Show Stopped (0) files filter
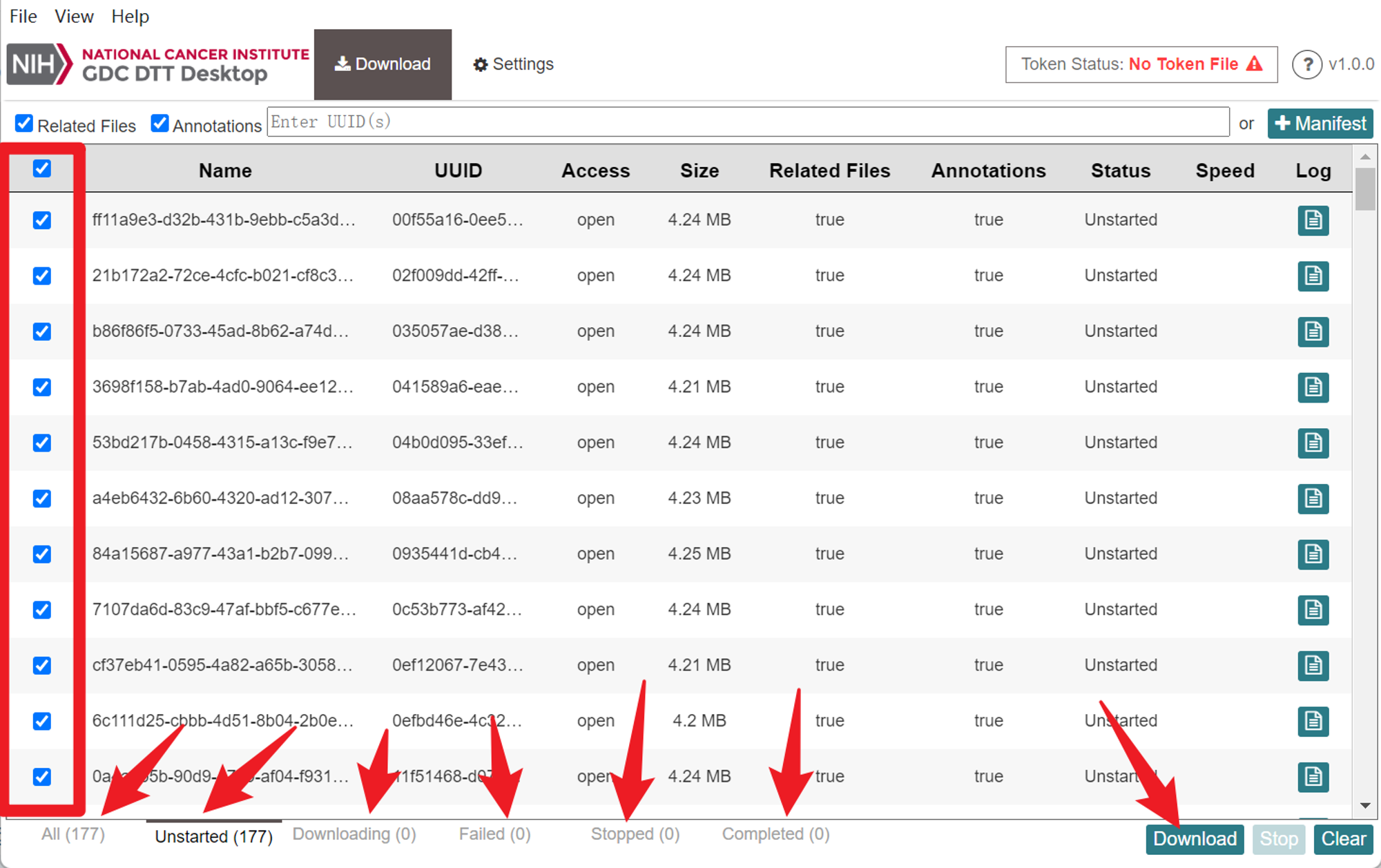Screen dimensions: 1381x868 click(635, 834)
